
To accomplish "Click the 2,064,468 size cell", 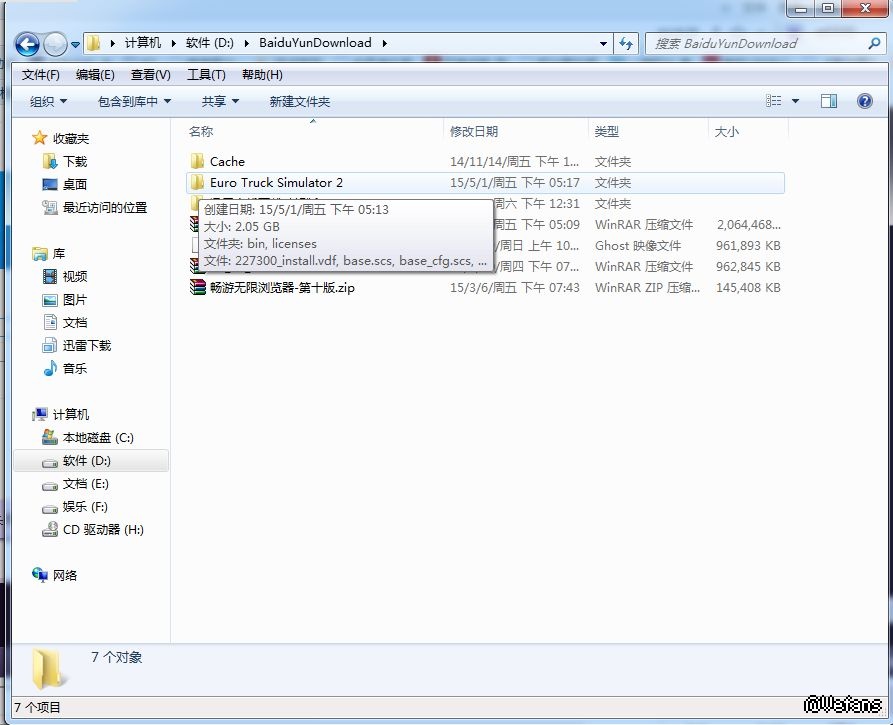I will tap(748, 224).
